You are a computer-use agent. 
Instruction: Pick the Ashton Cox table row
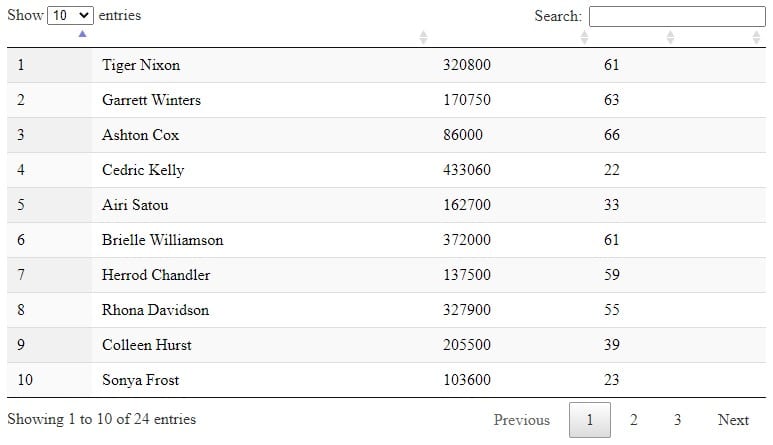[386, 135]
